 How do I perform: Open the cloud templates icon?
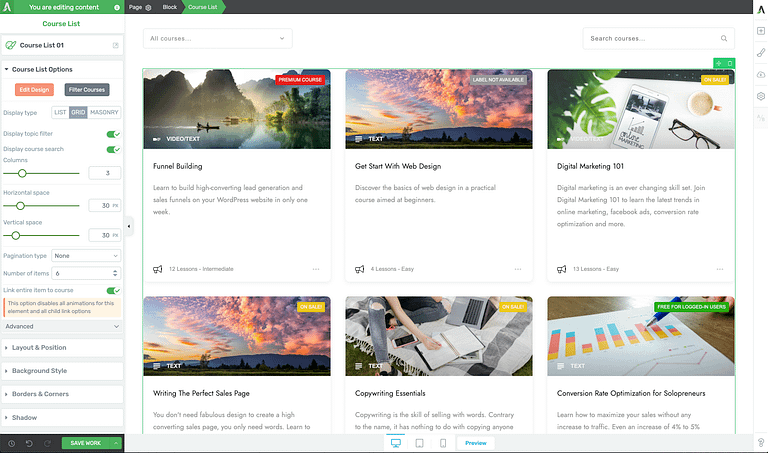tap(760, 74)
